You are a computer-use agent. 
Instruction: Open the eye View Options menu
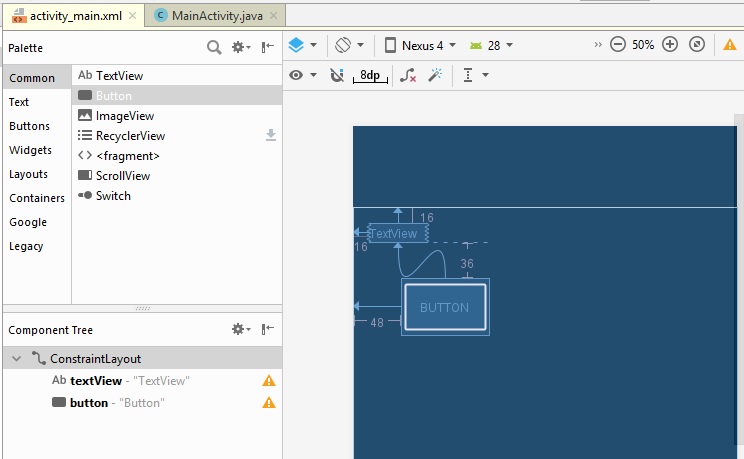point(302,75)
